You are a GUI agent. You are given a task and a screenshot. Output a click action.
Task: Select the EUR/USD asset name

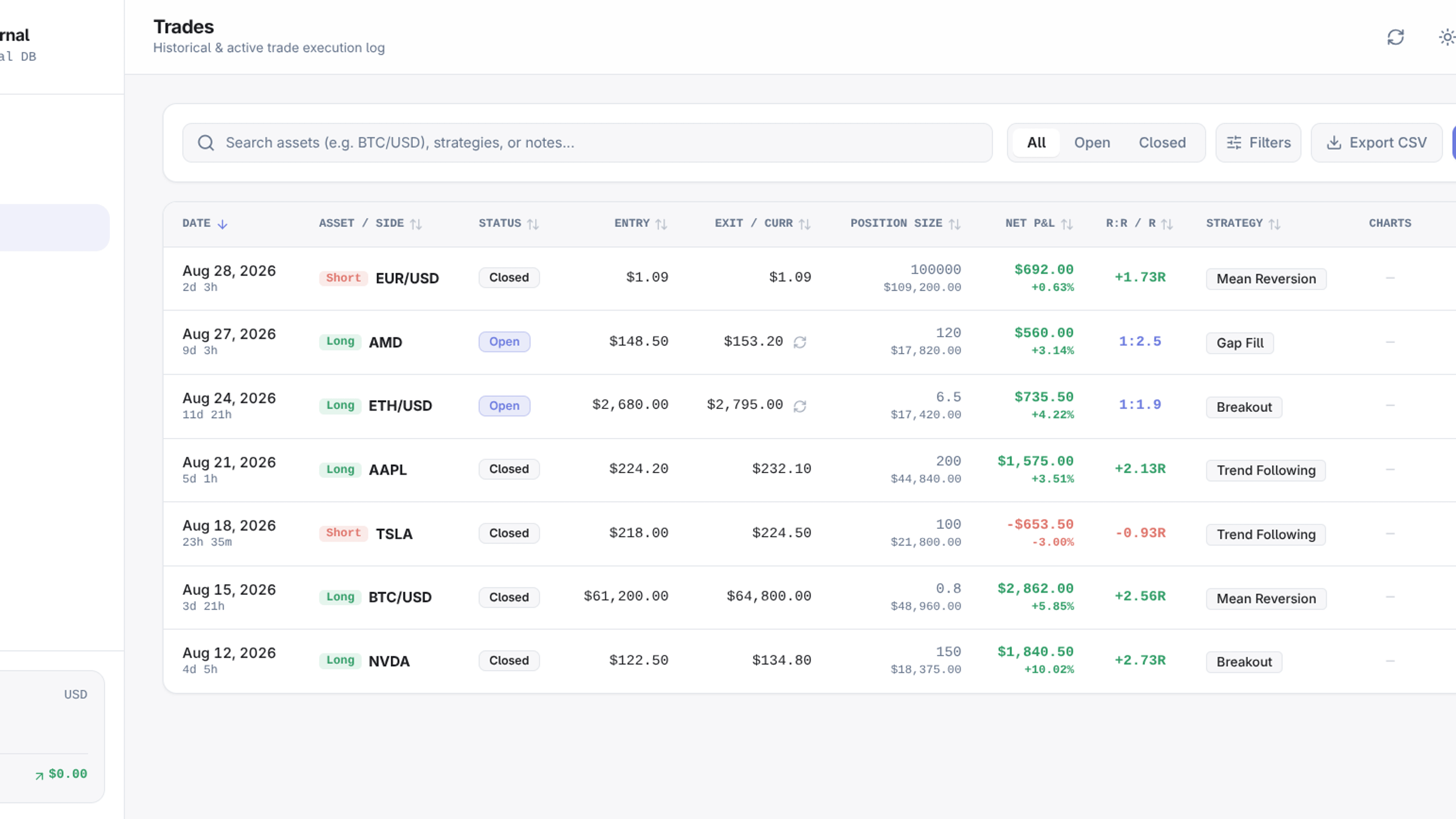[407, 278]
